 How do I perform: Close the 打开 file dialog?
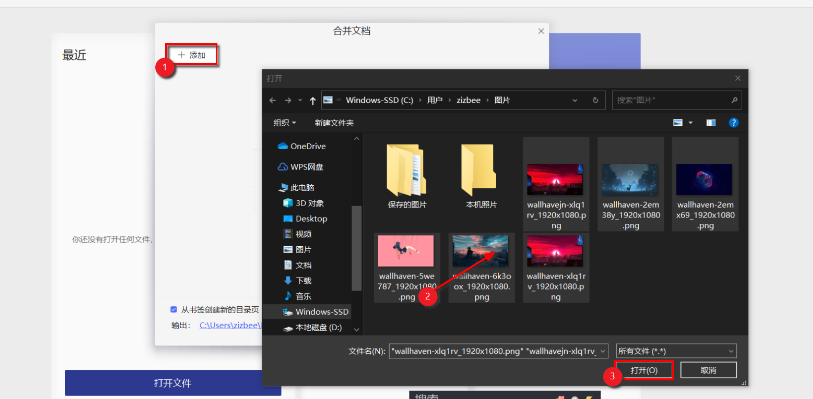click(x=738, y=78)
